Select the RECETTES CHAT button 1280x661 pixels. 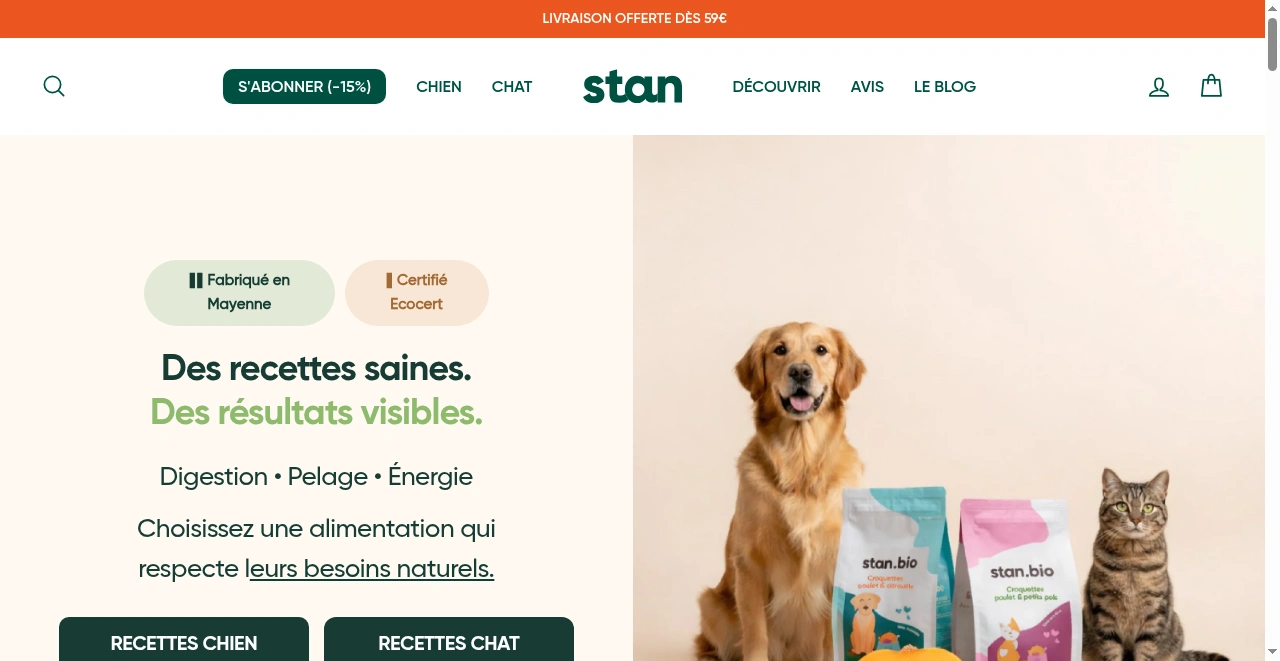(x=449, y=639)
